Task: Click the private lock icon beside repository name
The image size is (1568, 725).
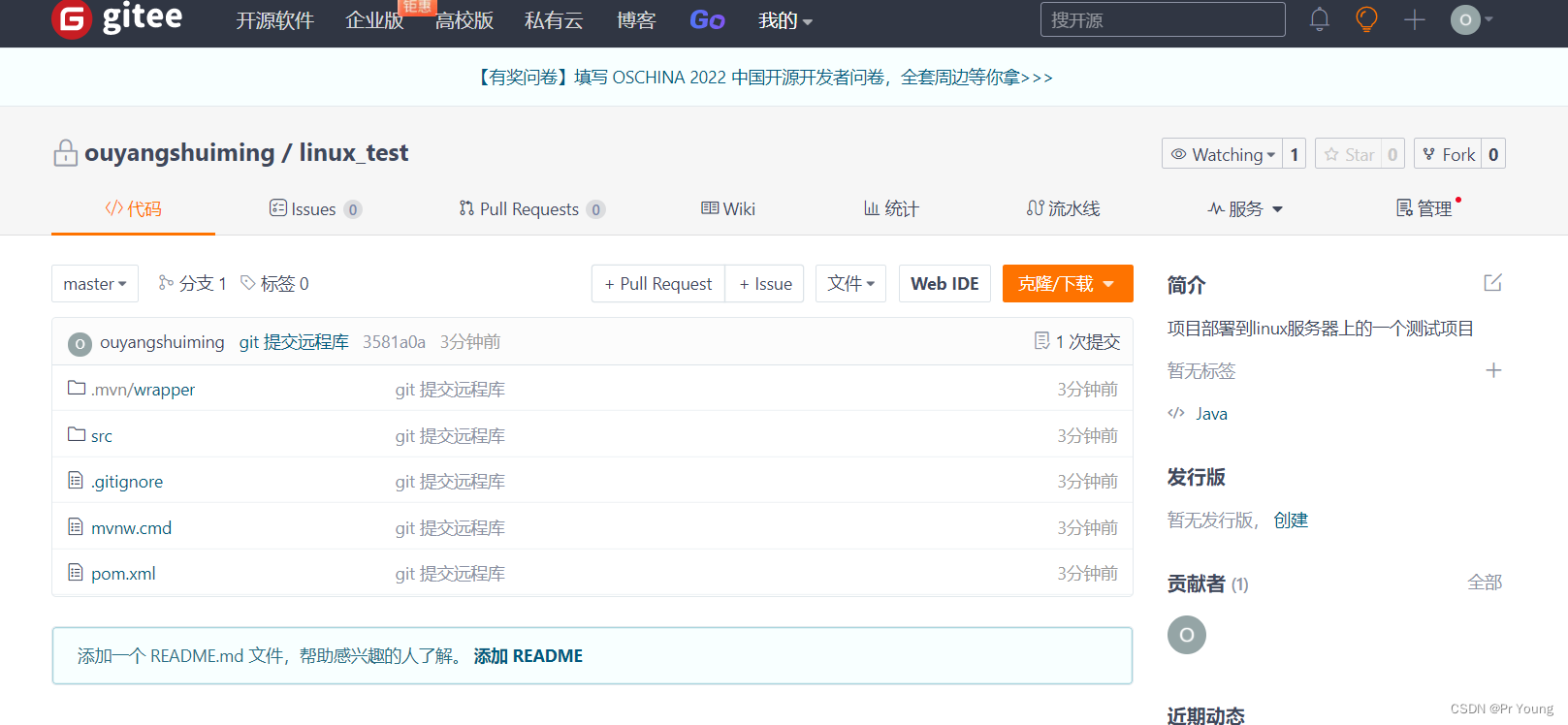Action: point(65,153)
